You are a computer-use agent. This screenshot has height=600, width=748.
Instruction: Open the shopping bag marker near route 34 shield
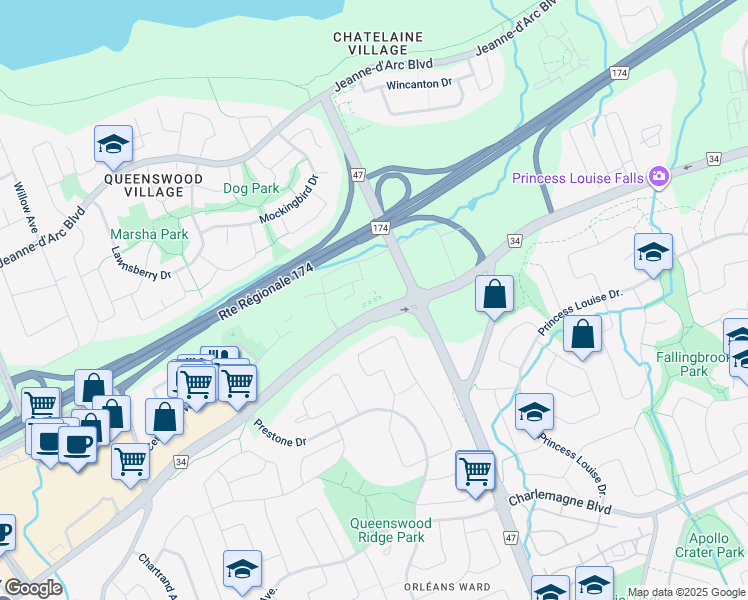tap(494, 294)
